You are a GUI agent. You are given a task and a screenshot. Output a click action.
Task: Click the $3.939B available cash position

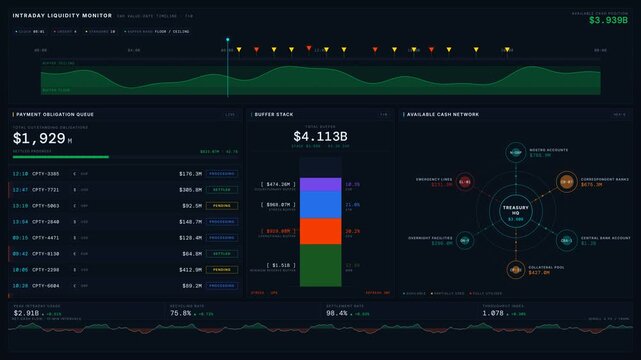tap(608, 20)
